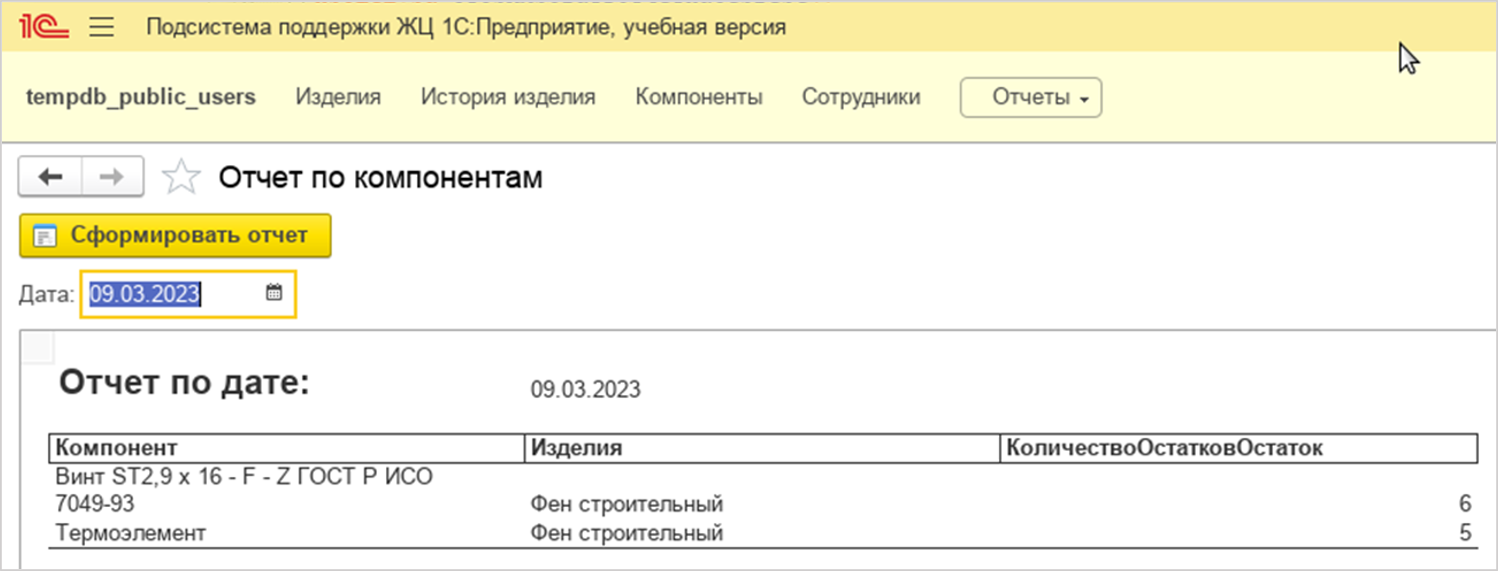Click tempdb_public_users section label
Screen dimensions: 1498x571
(x=140, y=97)
